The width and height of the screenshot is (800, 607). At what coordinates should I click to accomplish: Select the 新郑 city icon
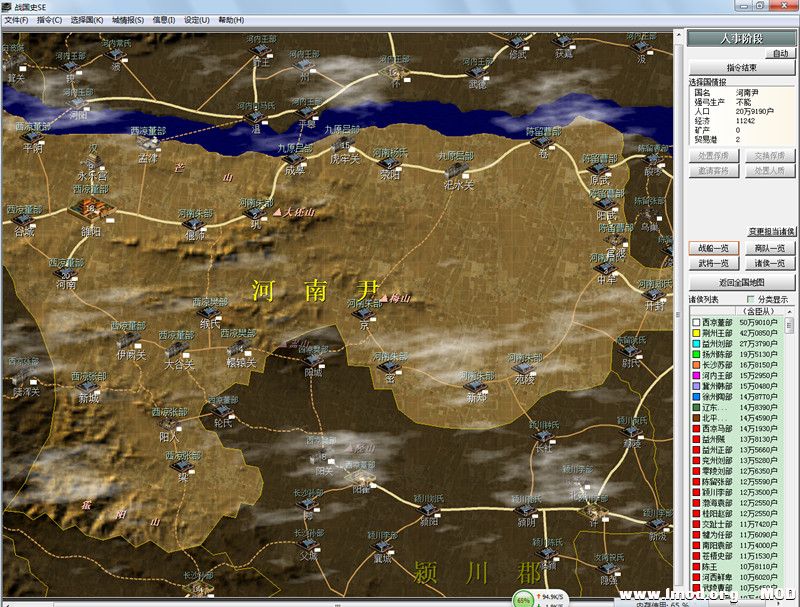[x=475, y=386]
